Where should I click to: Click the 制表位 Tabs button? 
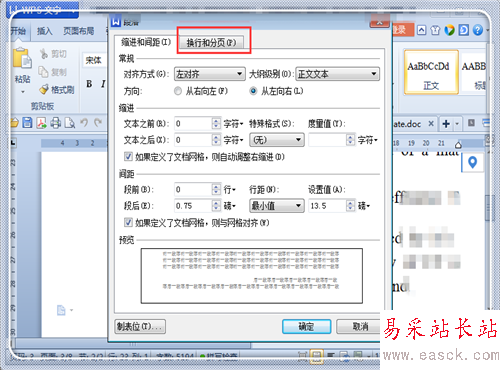tap(140, 326)
